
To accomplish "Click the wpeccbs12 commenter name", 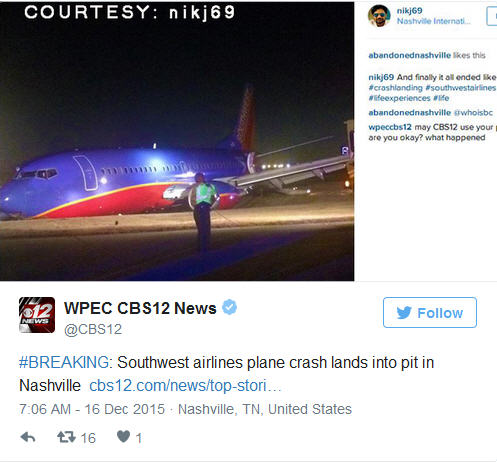I will click(390, 127).
